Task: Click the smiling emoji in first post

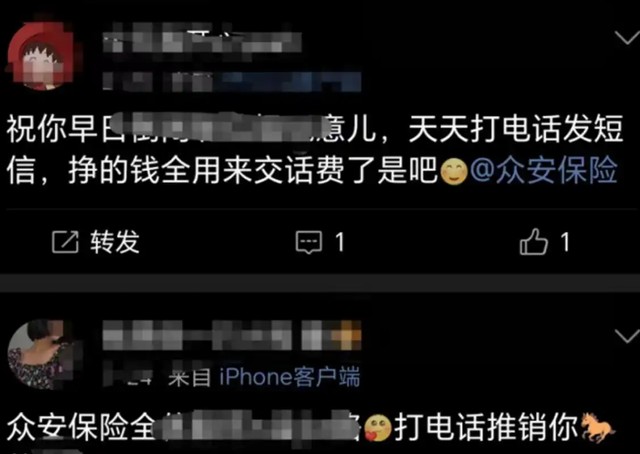Action: pos(453,171)
